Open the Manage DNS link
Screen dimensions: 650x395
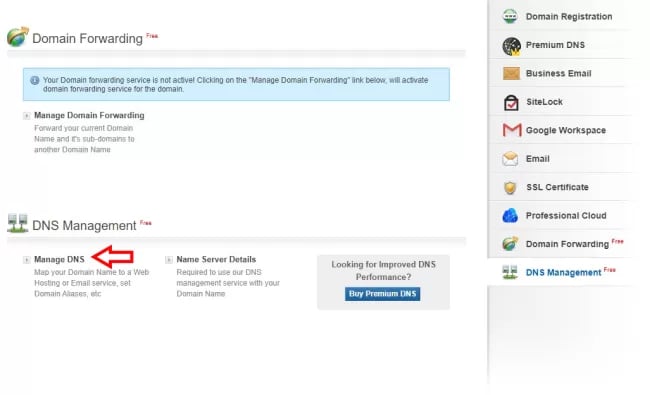click(59, 259)
